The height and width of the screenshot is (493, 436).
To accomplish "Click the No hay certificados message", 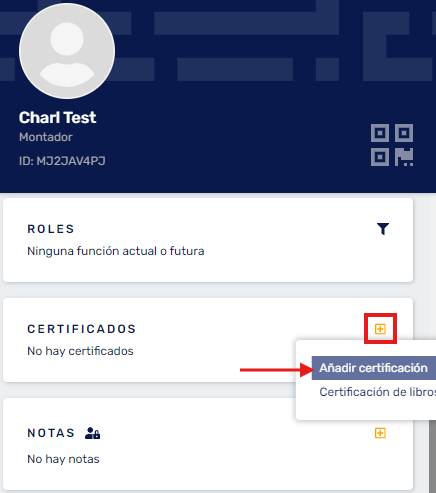I will [x=80, y=351].
